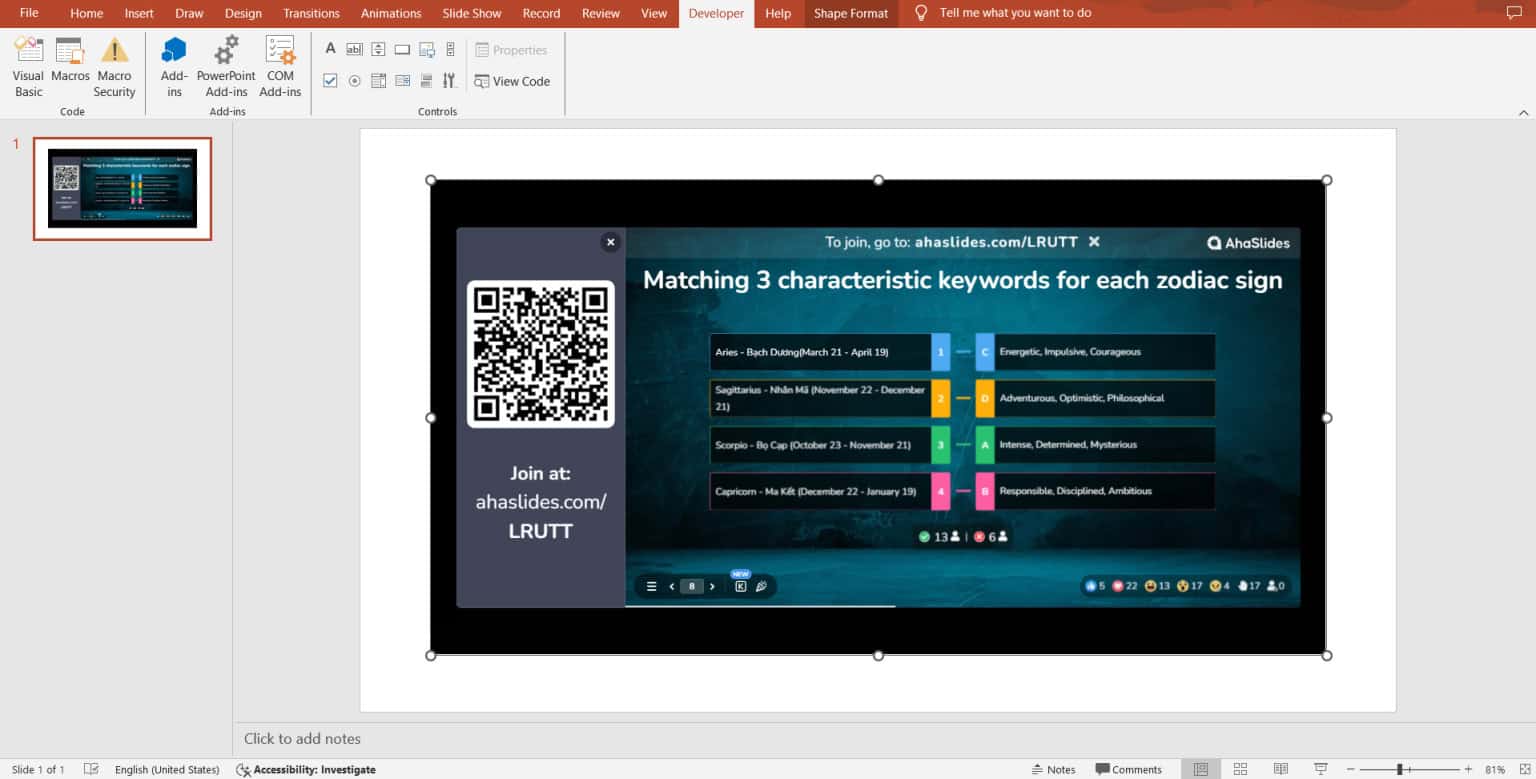
Task: Insert a Label control (A icon)
Action: tap(331, 49)
